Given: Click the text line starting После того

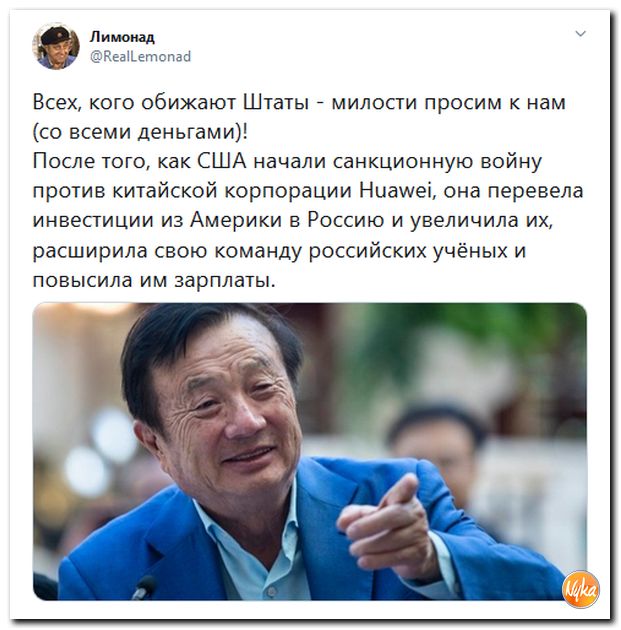Looking at the screenshot, I should click(287, 161).
